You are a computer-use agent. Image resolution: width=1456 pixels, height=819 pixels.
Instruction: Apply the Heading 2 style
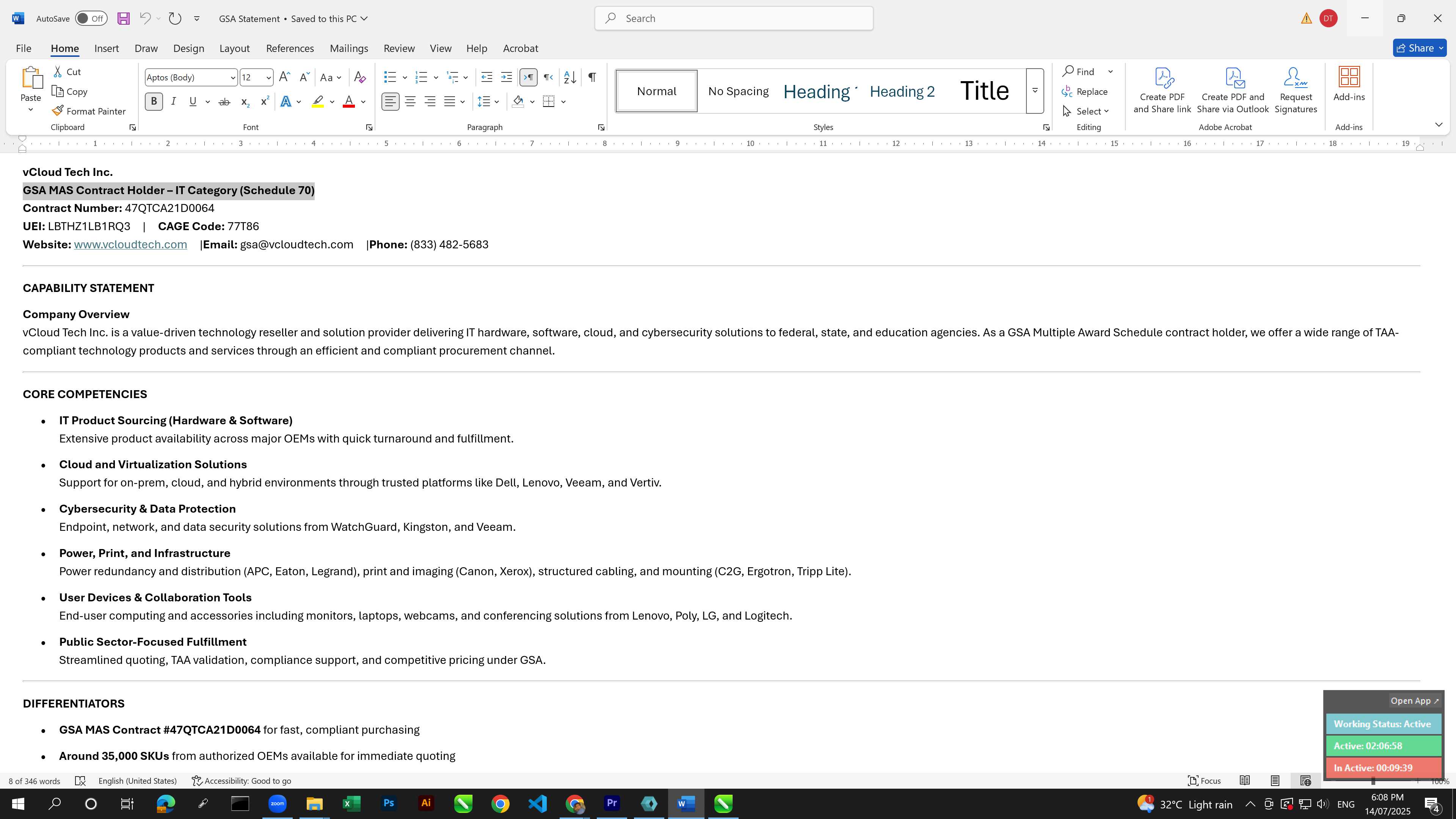902,91
